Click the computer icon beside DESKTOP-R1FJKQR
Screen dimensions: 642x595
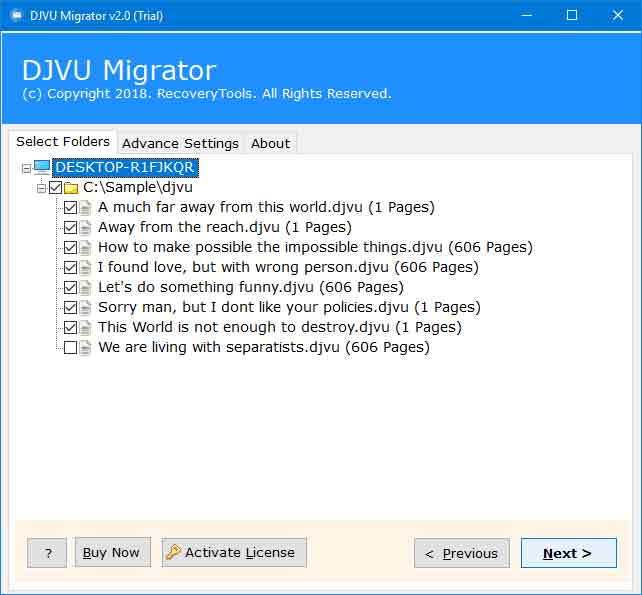[x=42, y=168]
